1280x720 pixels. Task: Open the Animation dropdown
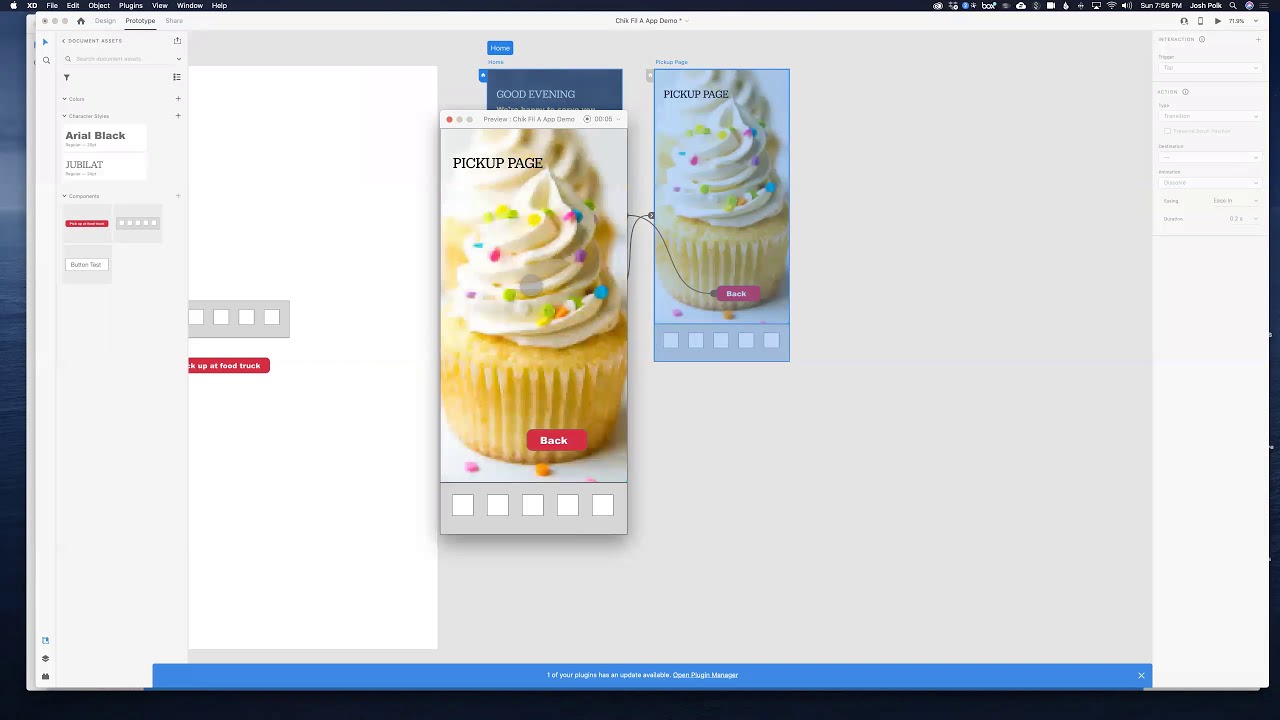coord(1210,183)
